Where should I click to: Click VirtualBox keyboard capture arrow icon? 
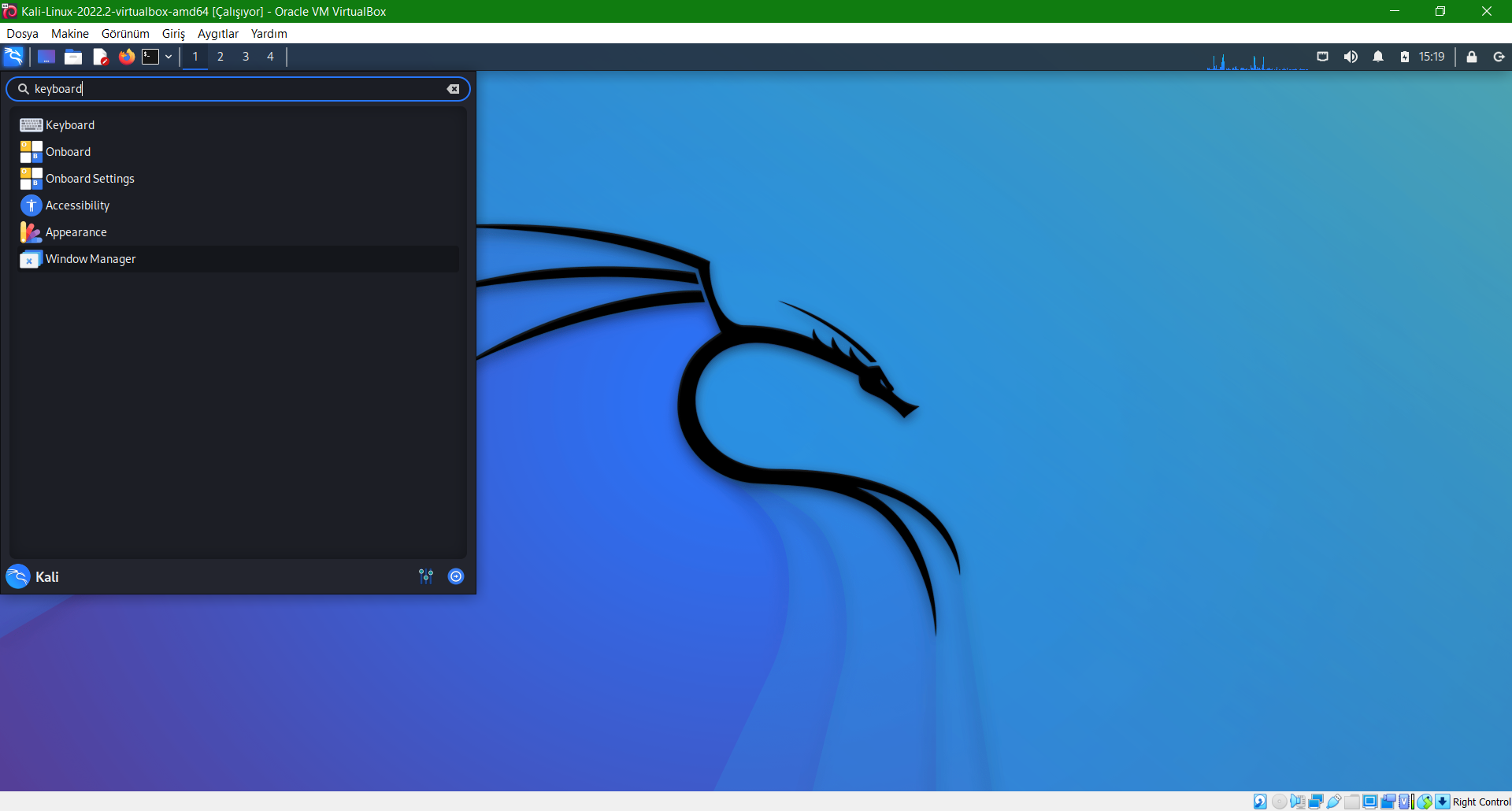pos(1443,802)
